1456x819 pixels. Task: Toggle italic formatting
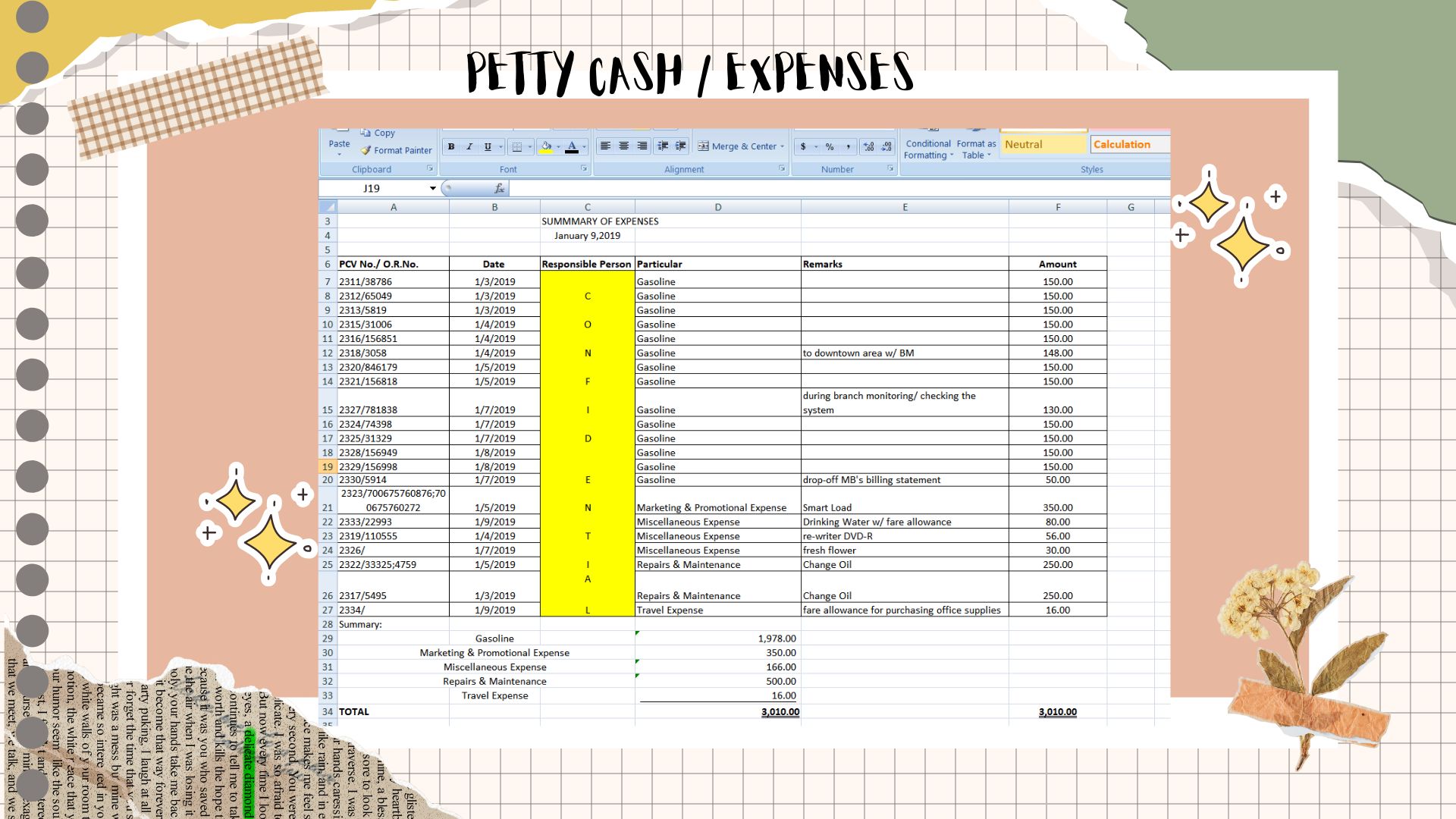[469, 146]
